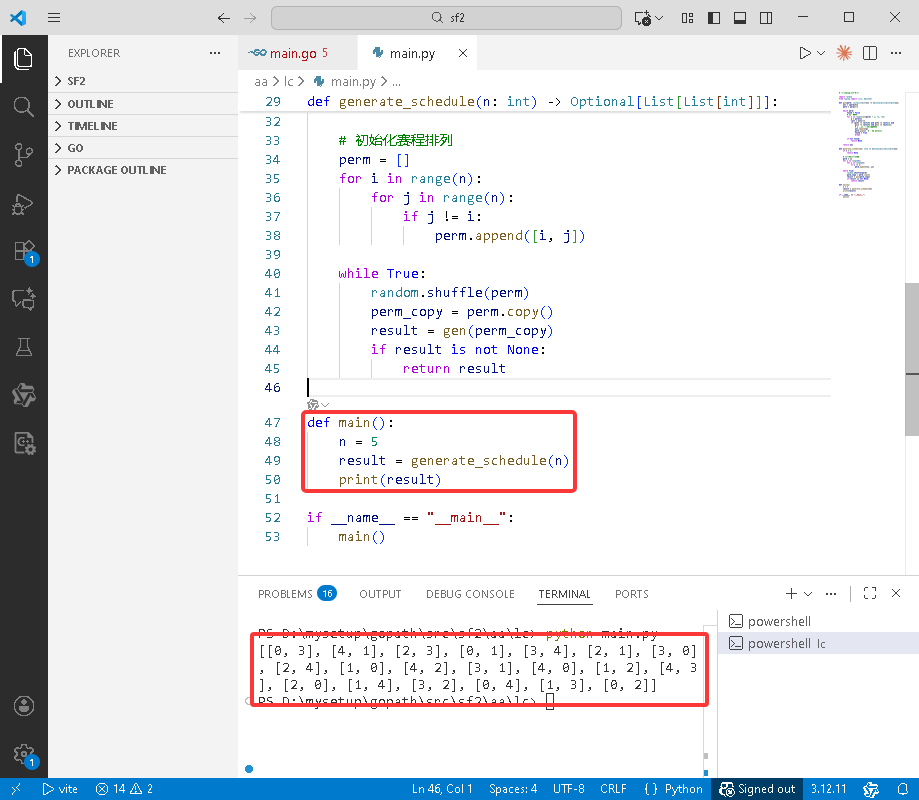
Task: Click the vite run task in status bar
Action: click(x=60, y=789)
